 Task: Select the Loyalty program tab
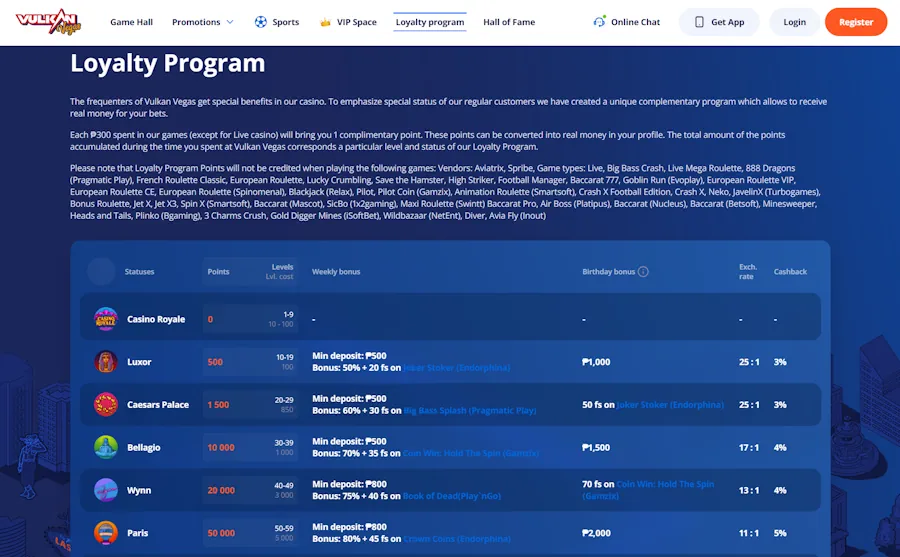[x=429, y=22]
